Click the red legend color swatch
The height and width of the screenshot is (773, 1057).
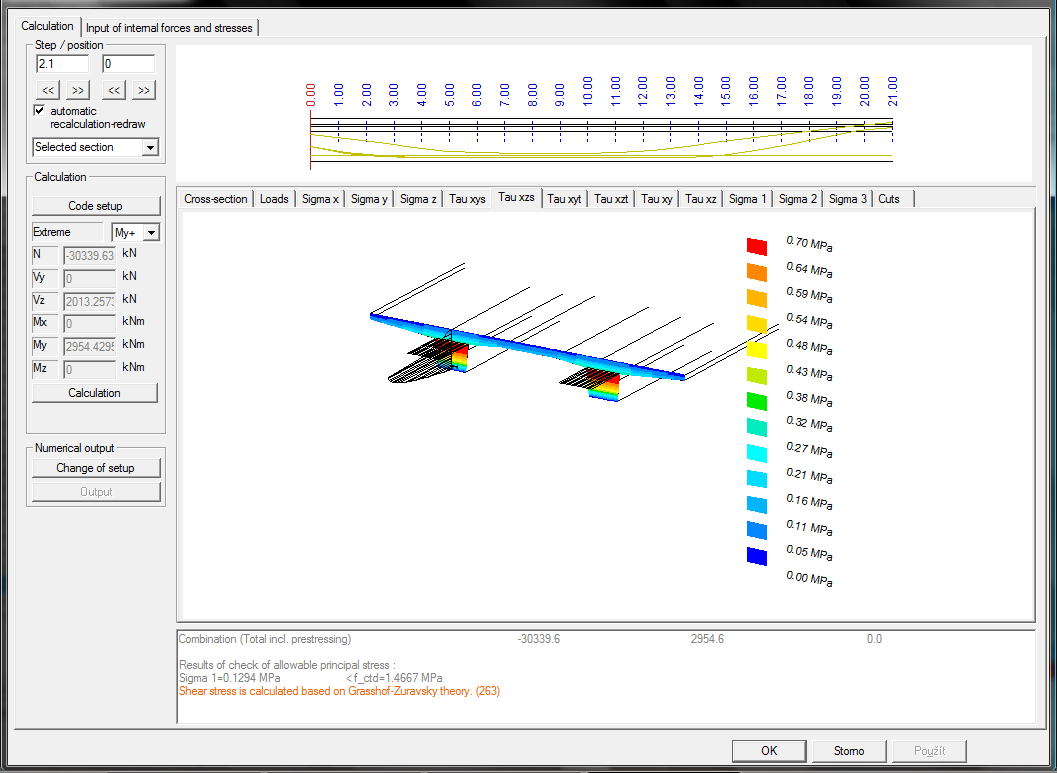[757, 247]
